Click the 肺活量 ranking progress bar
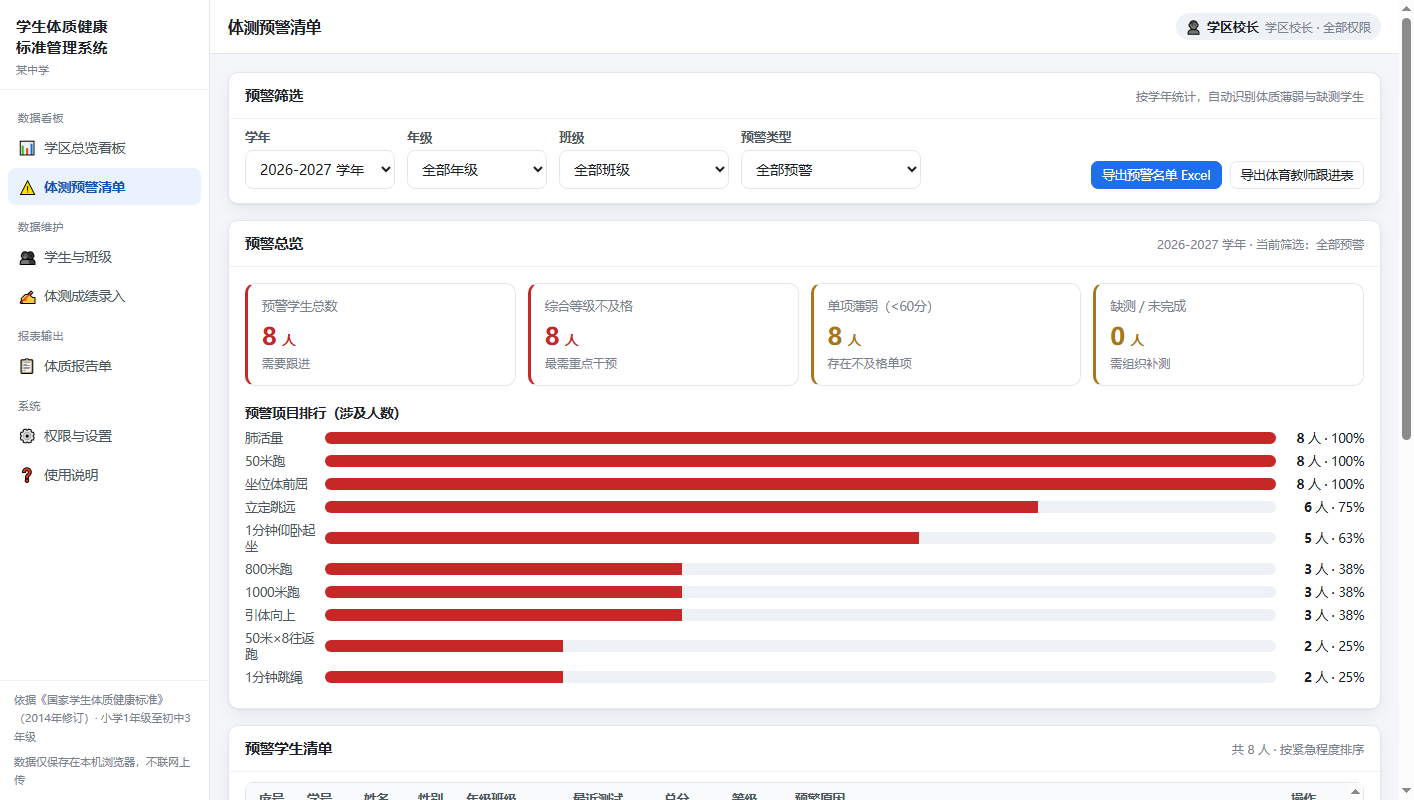This screenshot has height=800, width=1414. [800, 438]
